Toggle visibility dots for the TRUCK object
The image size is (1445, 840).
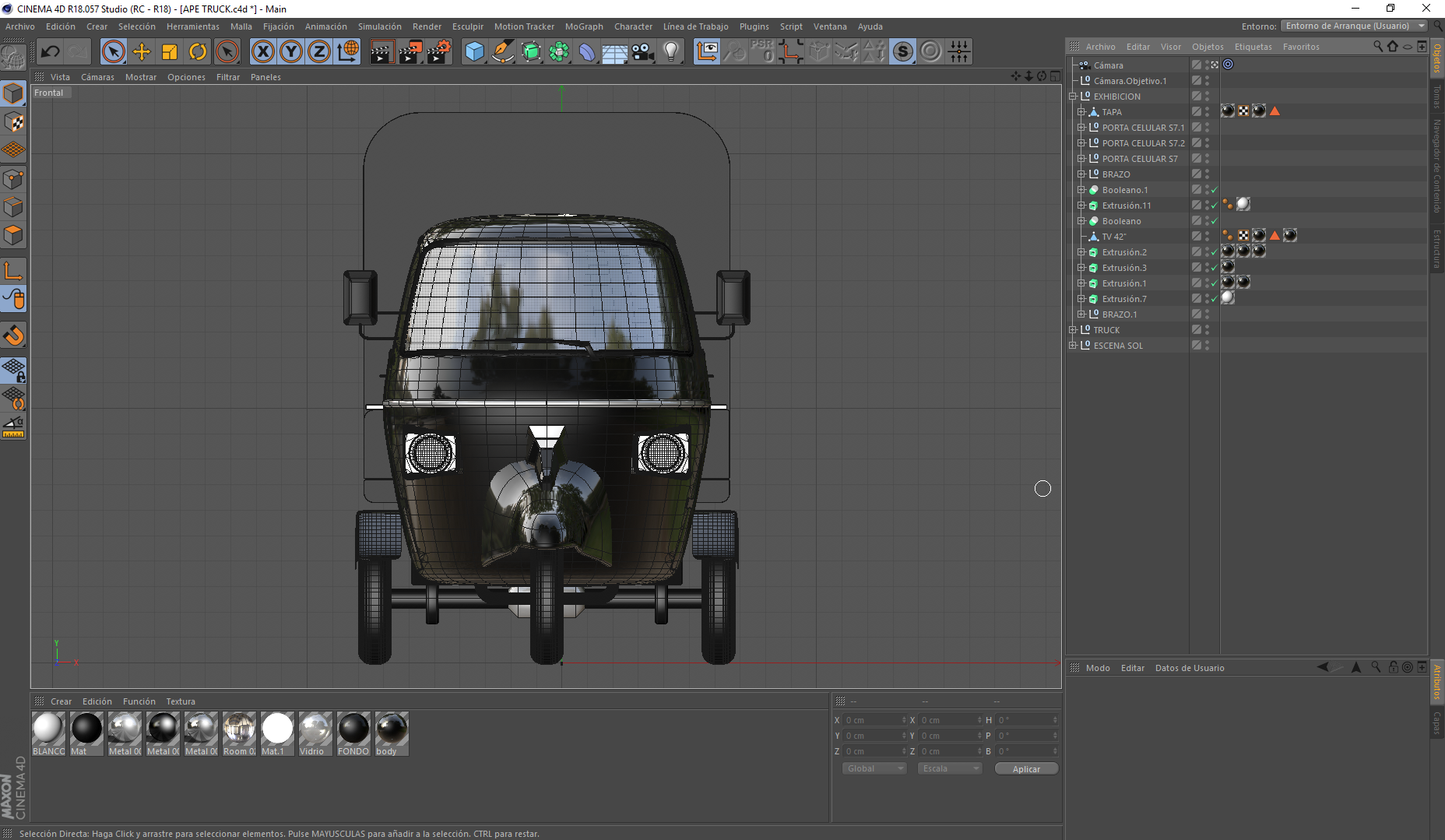point(1207,330)
